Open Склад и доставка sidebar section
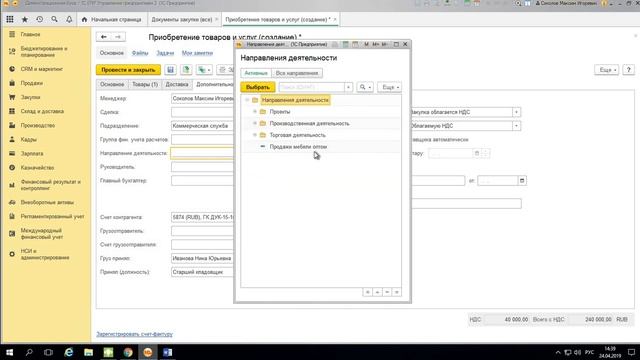The image size is (640, 360). point(42,111)
